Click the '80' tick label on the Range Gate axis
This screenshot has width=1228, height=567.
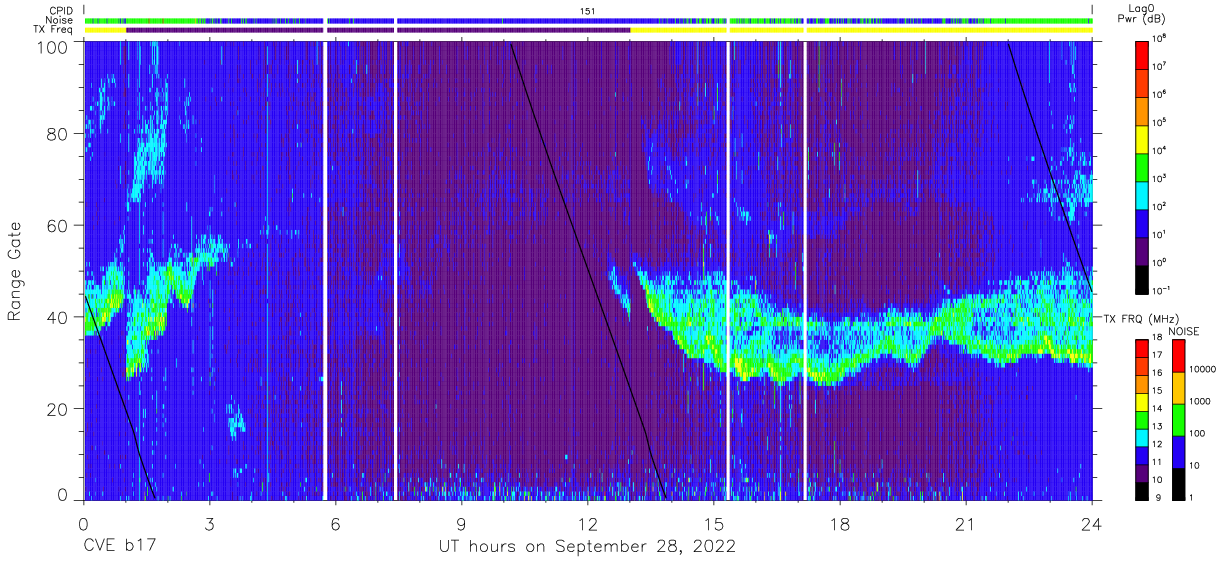[57, 134]
